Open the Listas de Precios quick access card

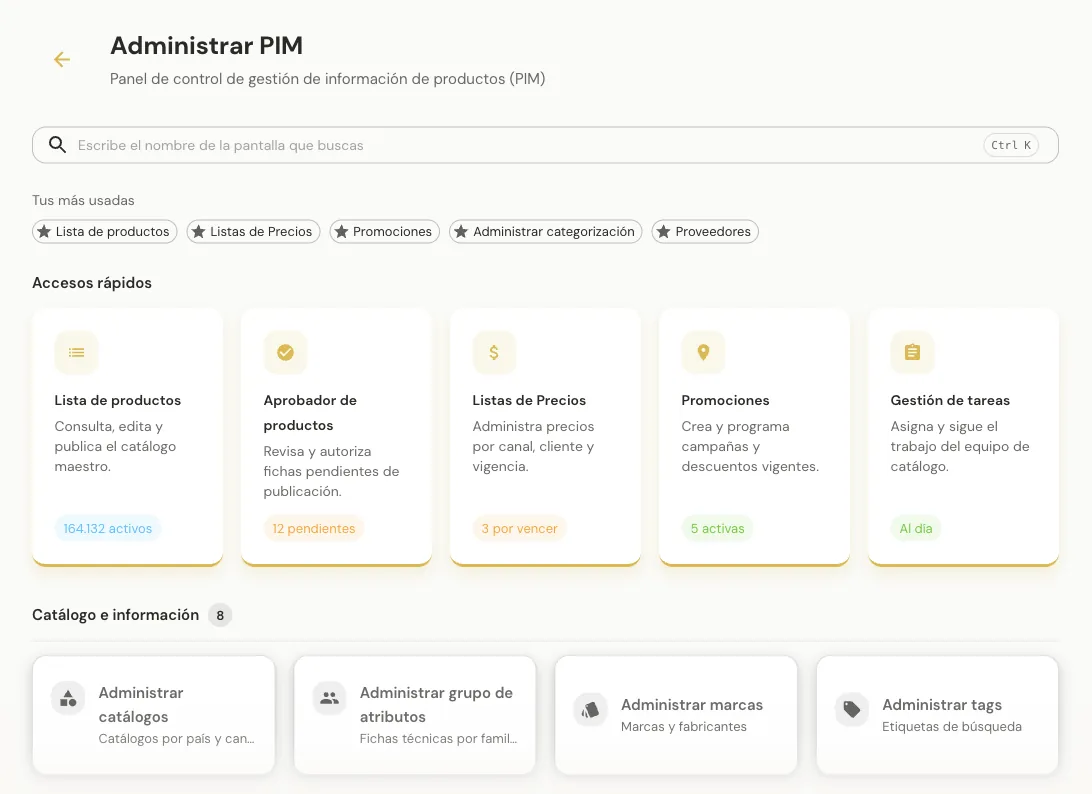coord(545,437)
